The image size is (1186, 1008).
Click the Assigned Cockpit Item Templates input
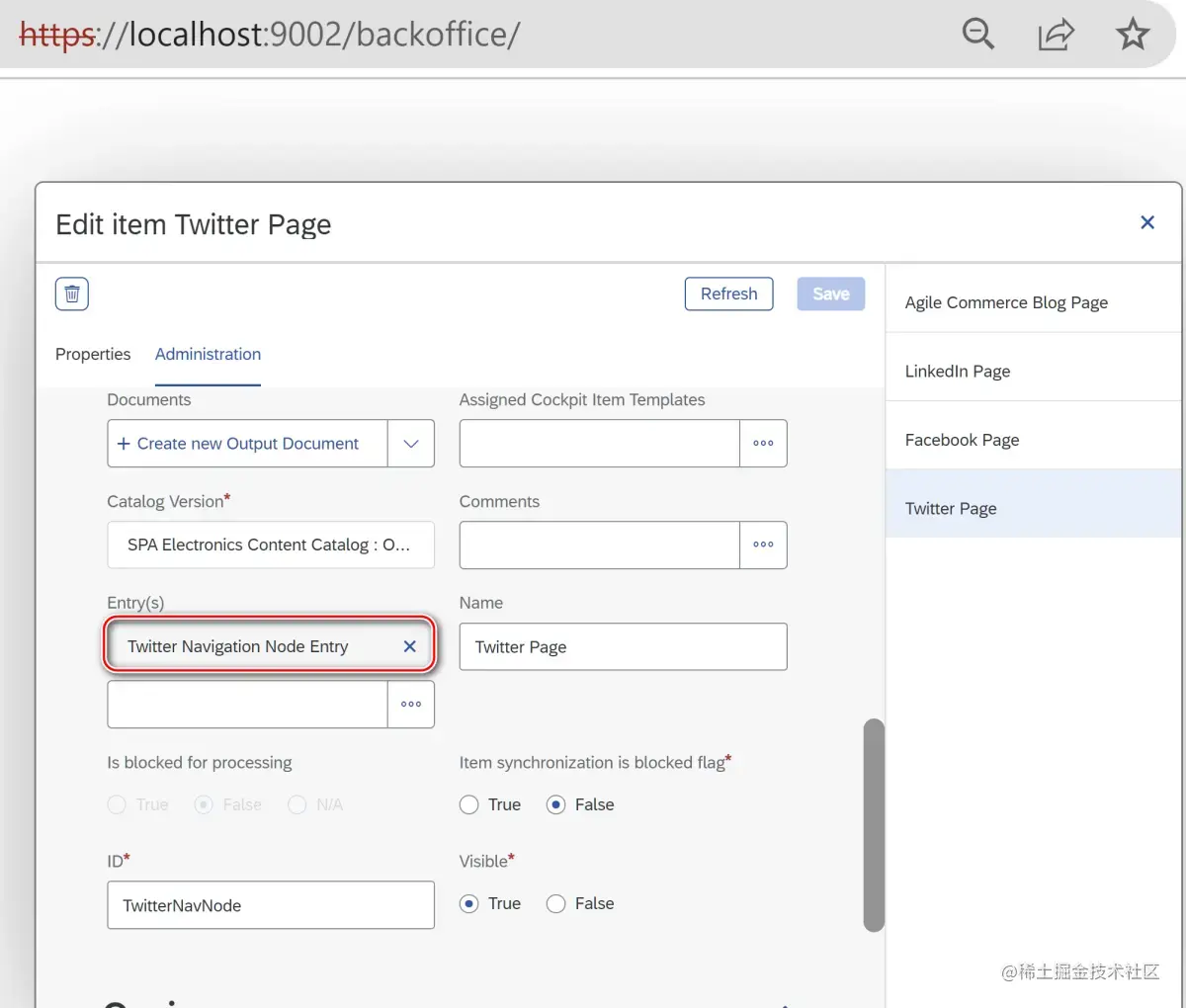[x=600, y=443]
